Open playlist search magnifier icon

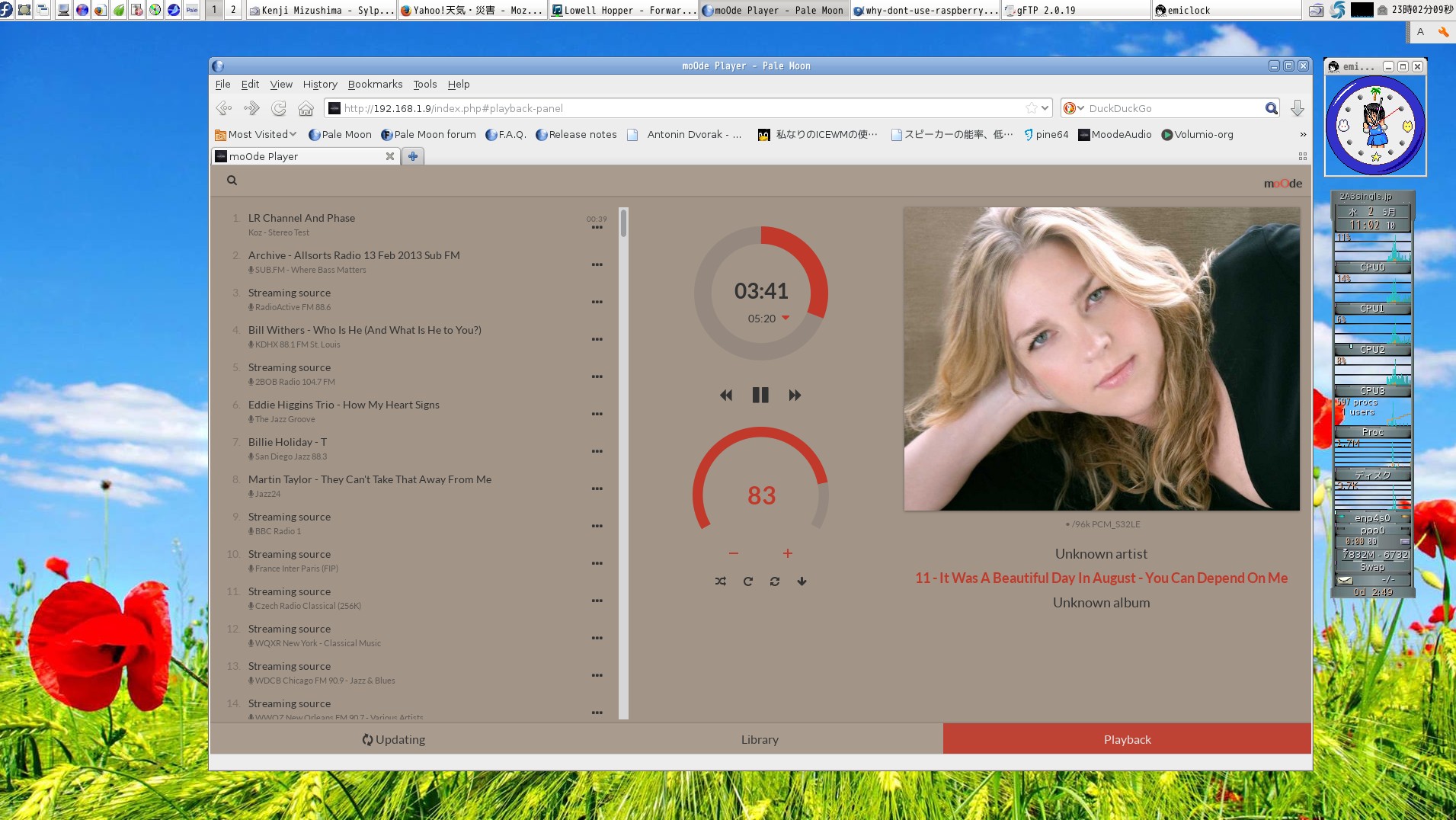coord(232,181)
